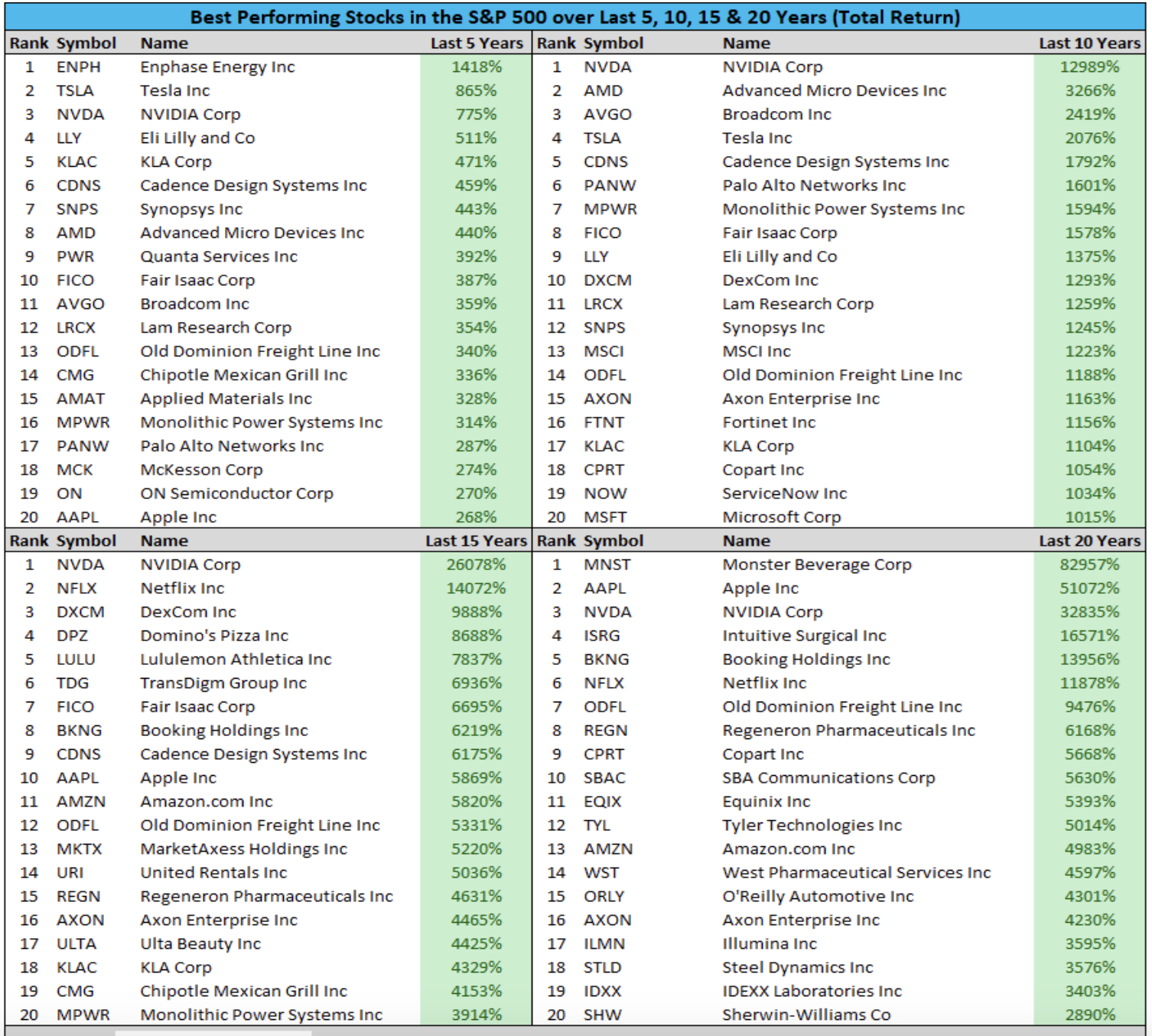Viewport: 1152px width, 1036px height.
Task: Select the URI symbol cell
Action: click(70, 872)
